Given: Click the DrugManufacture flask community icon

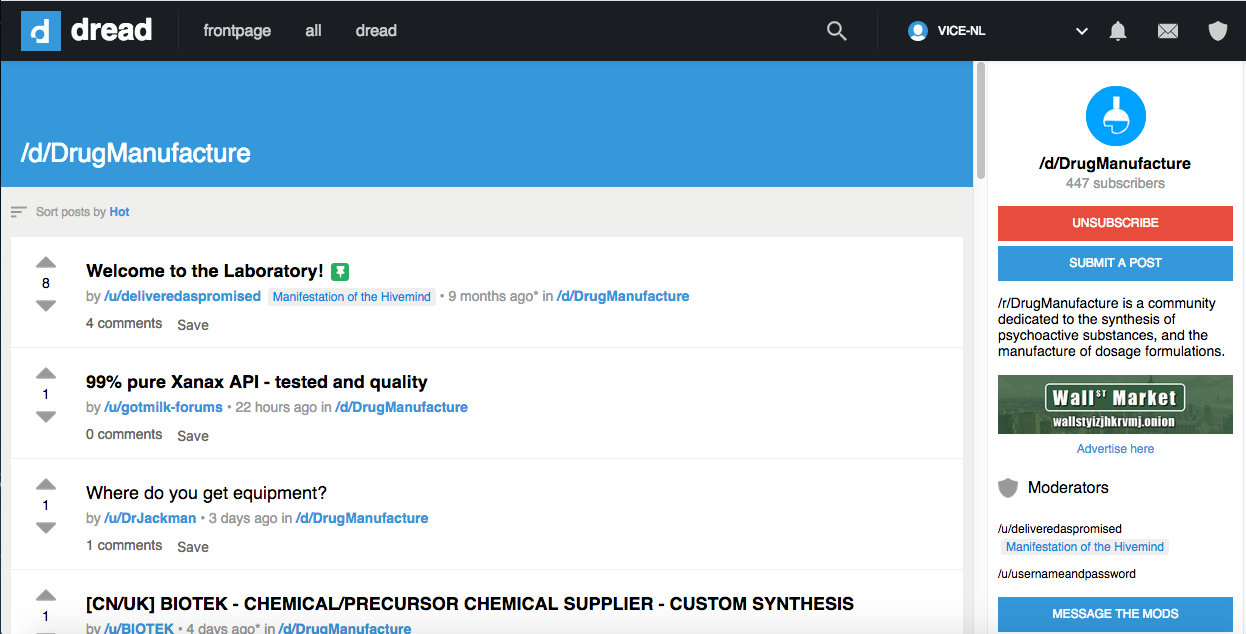Looking at the screenshot, I should point(1115,116).
